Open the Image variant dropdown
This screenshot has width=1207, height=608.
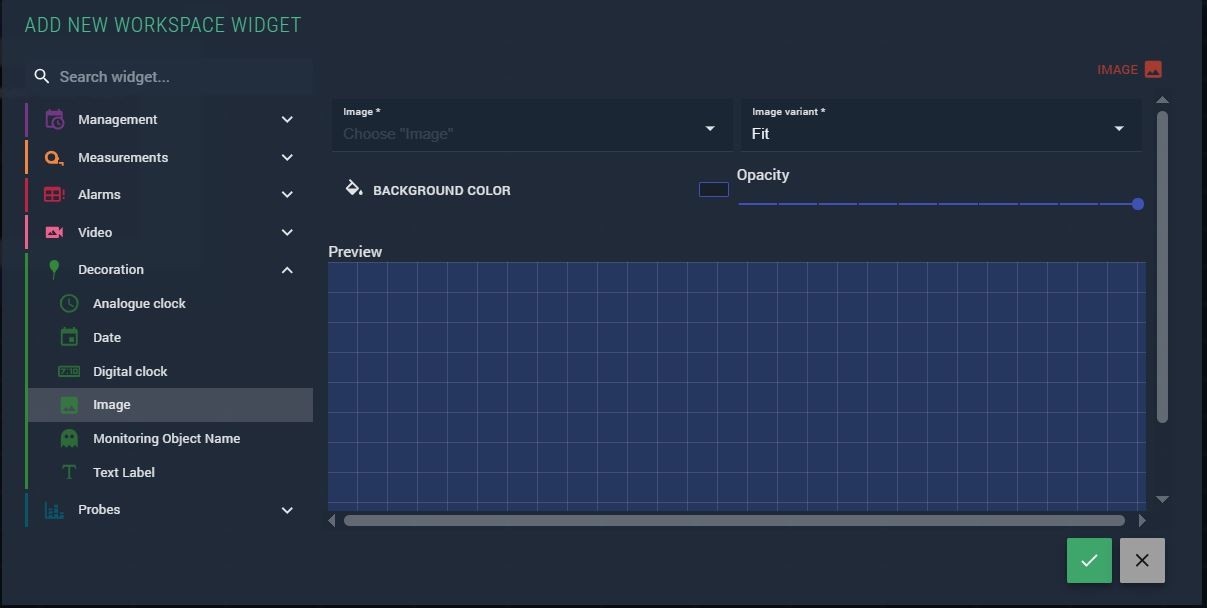940,127
